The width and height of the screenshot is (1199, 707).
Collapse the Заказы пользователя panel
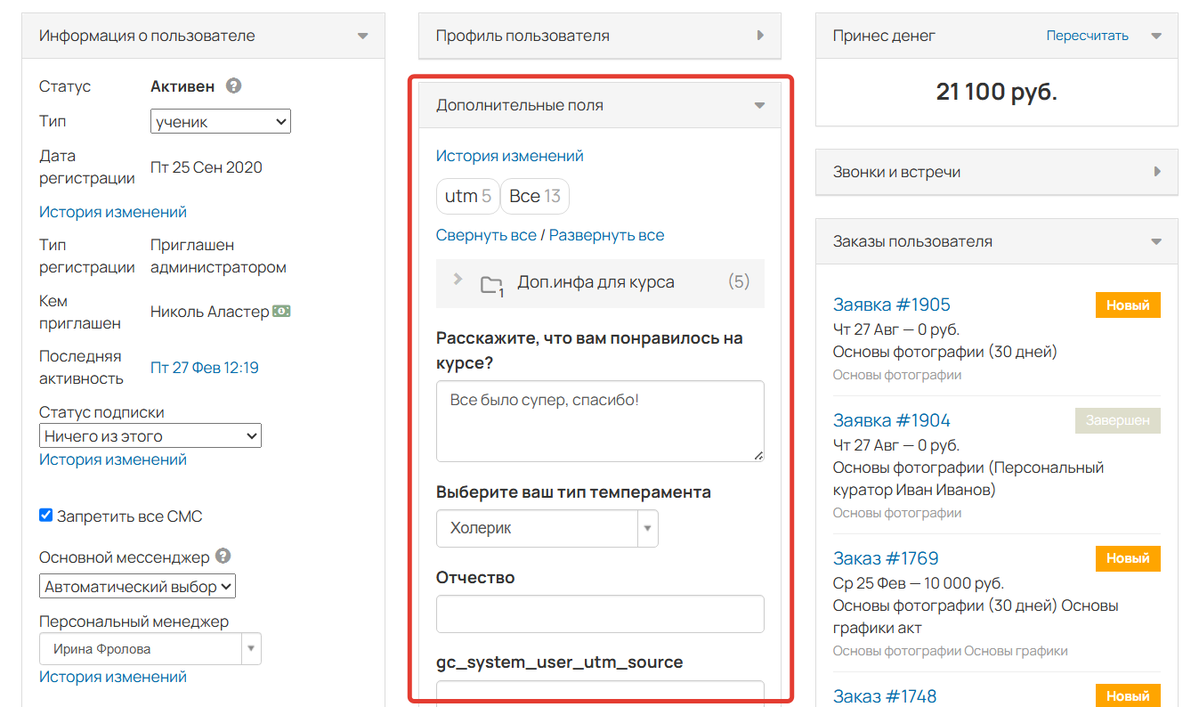(1156, 242)
